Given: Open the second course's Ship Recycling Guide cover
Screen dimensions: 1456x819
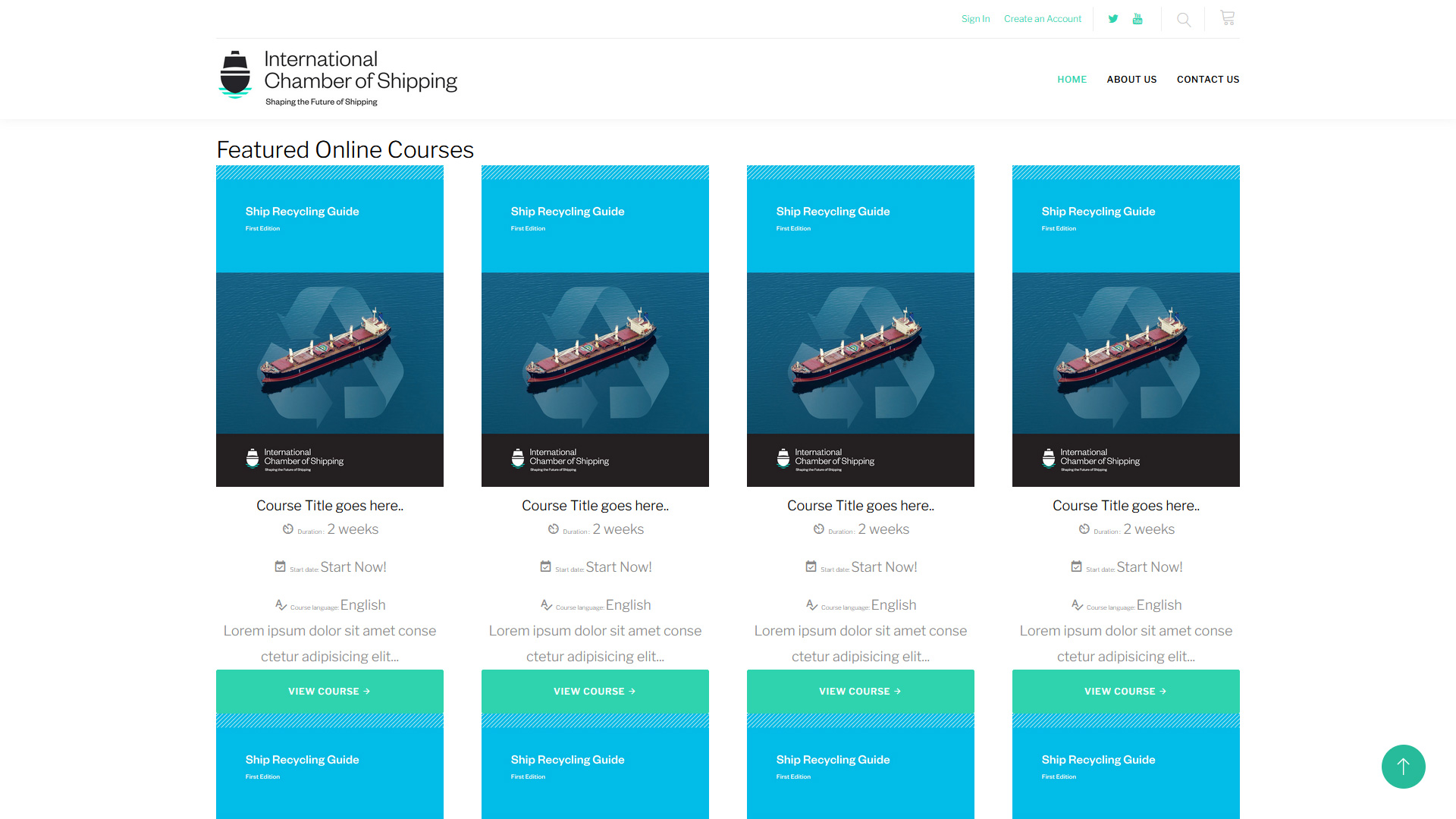Looking at the screenshot, I should pos(595,326).
